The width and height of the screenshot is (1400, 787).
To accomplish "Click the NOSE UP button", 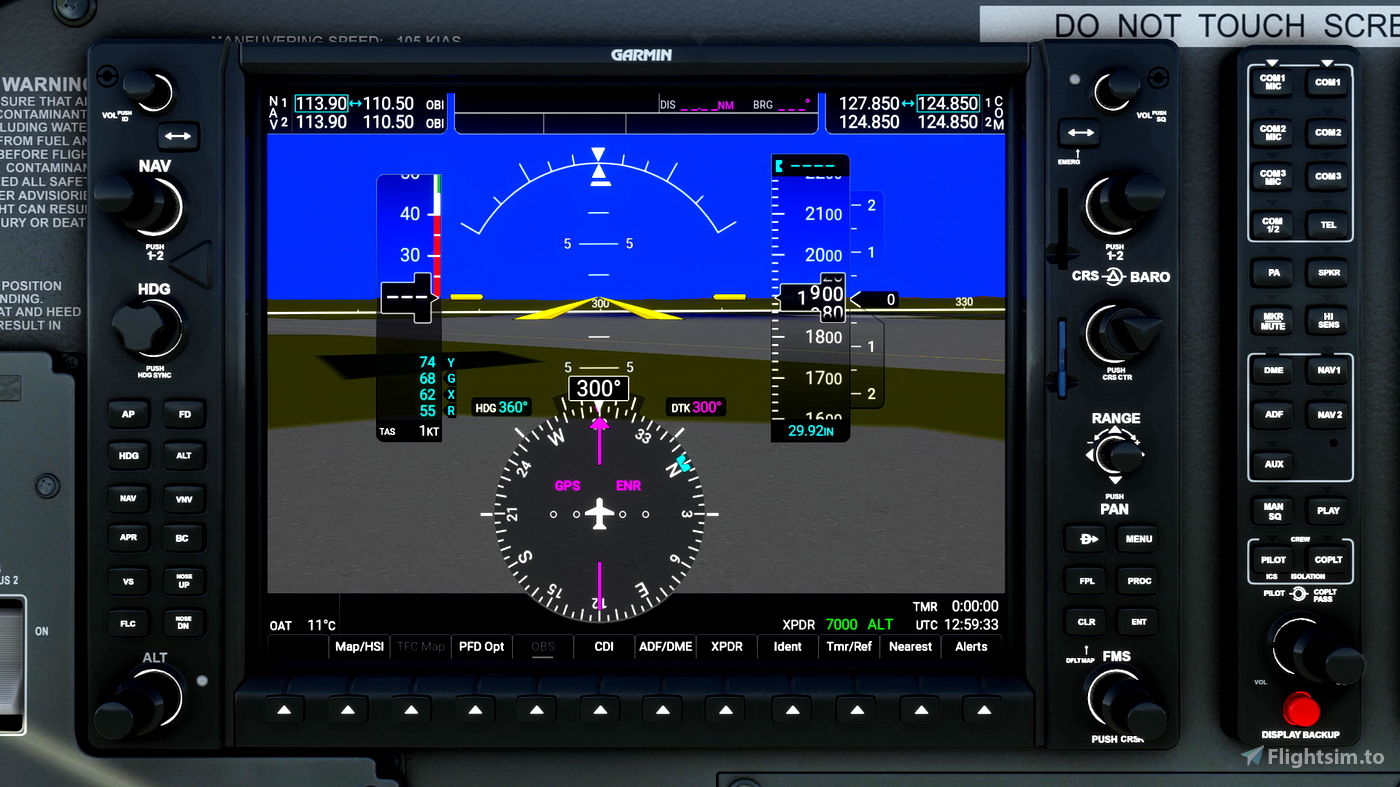I will click(x=184, y=581).
